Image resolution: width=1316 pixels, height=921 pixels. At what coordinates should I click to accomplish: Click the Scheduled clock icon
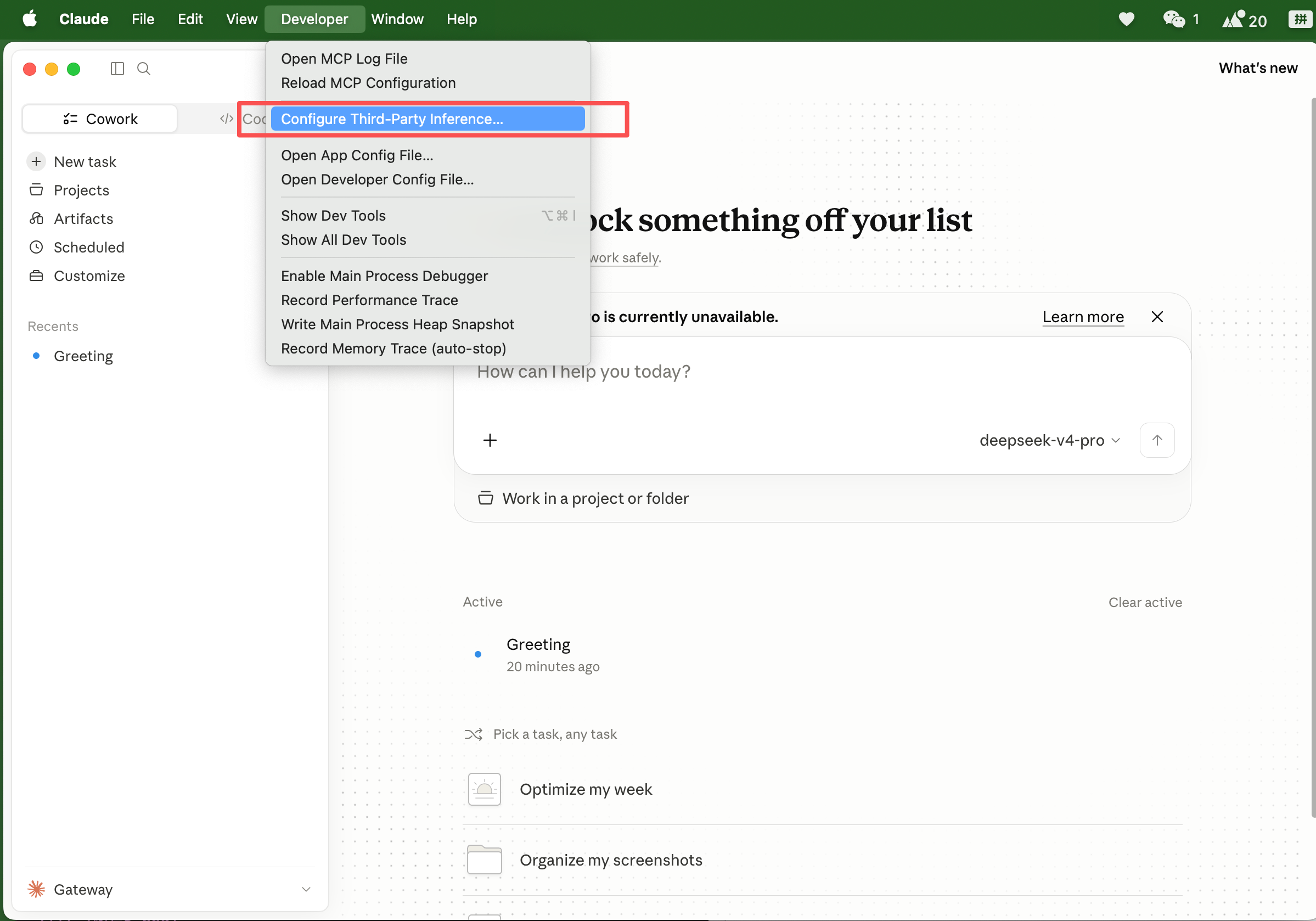click(x=36, y=247)
